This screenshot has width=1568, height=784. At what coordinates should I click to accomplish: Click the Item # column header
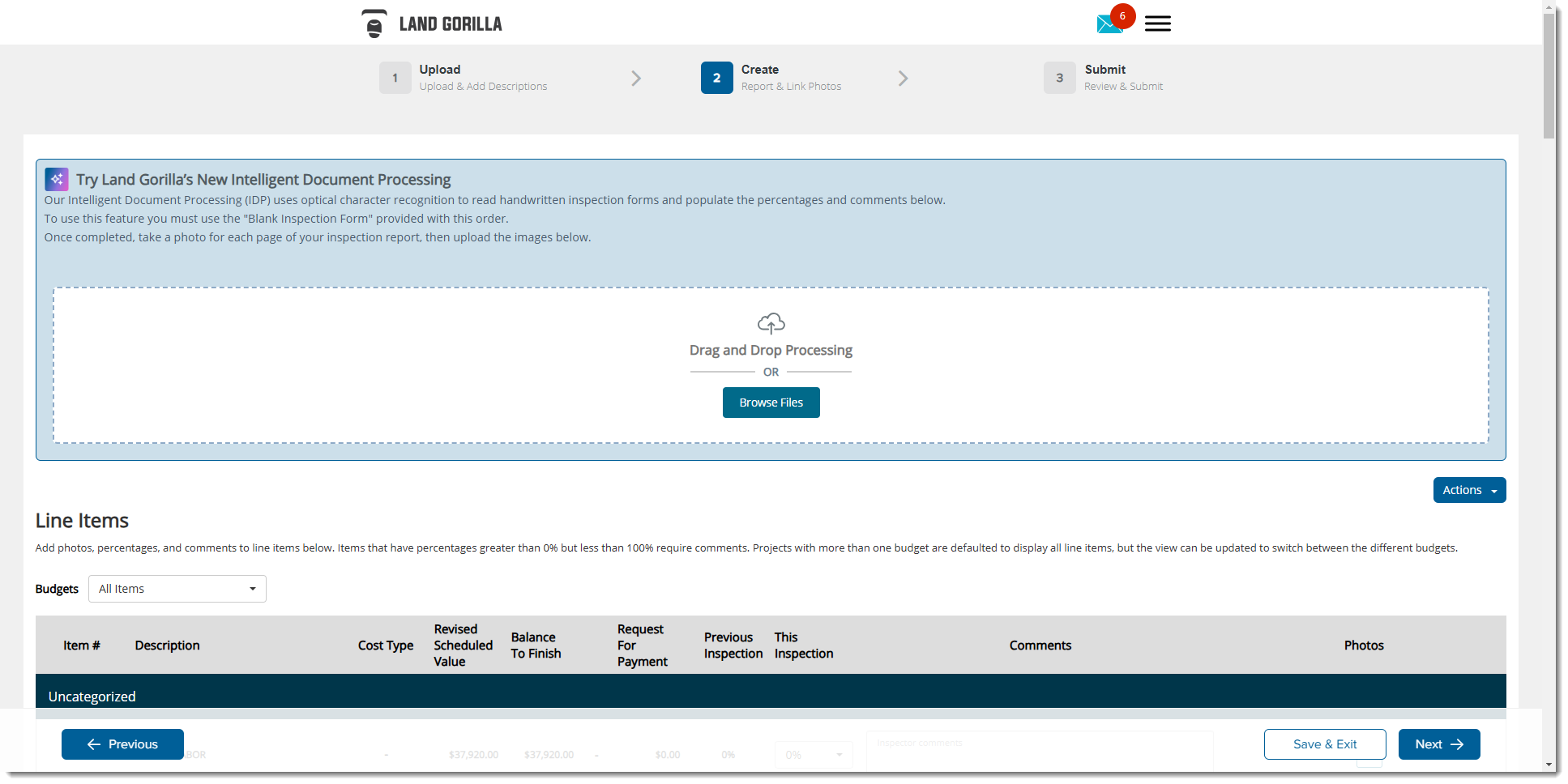pyautogui.click(x=82, y=646)
